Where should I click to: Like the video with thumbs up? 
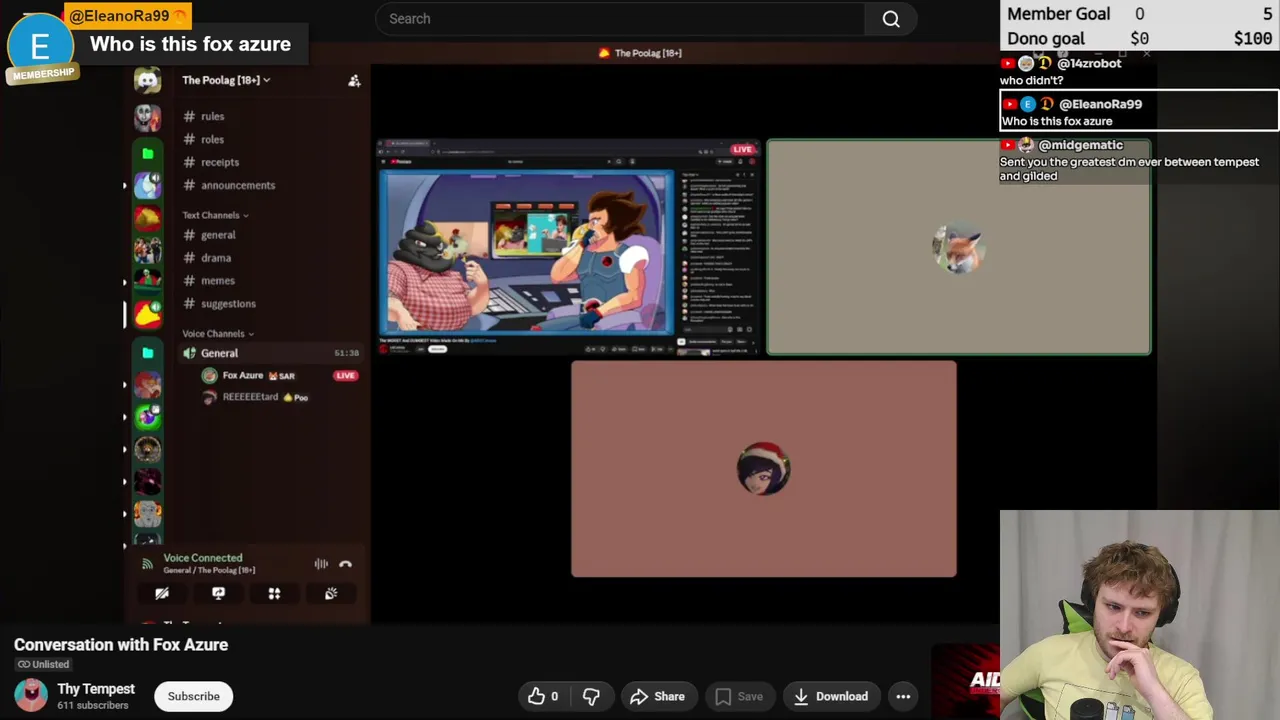544,696
